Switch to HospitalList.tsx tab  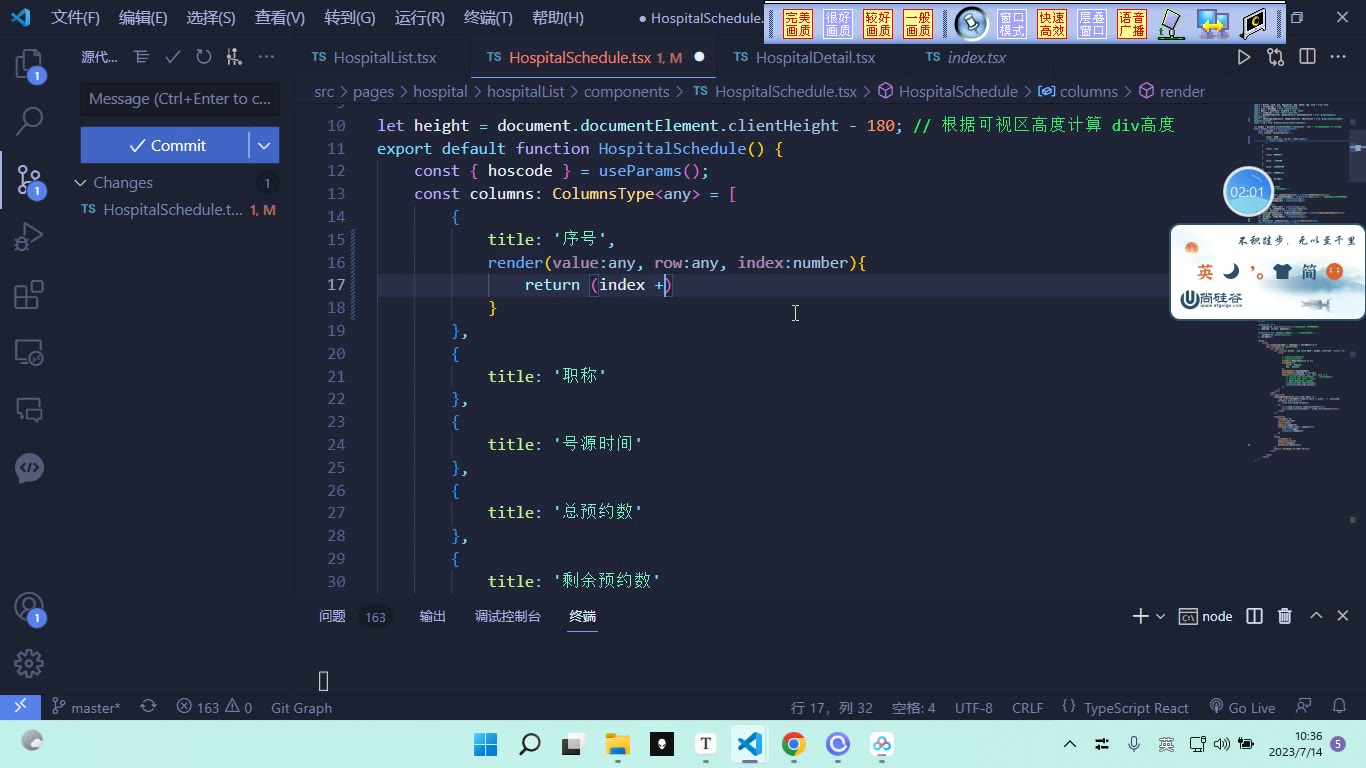[x=384, y=58]
